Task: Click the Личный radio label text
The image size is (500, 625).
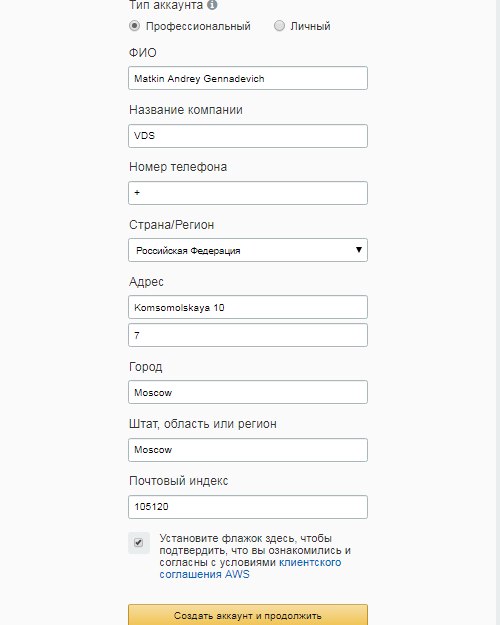Action: click(310, 26)
